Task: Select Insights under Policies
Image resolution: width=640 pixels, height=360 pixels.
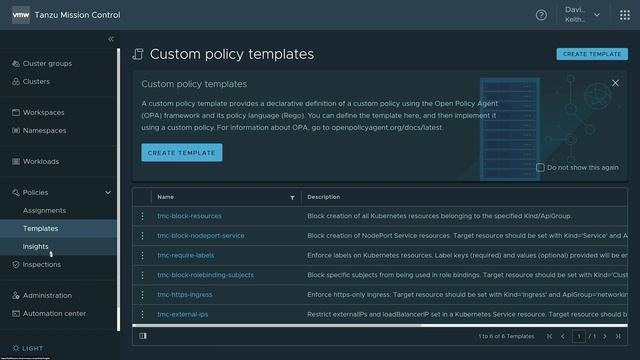Action: (36, 247)
